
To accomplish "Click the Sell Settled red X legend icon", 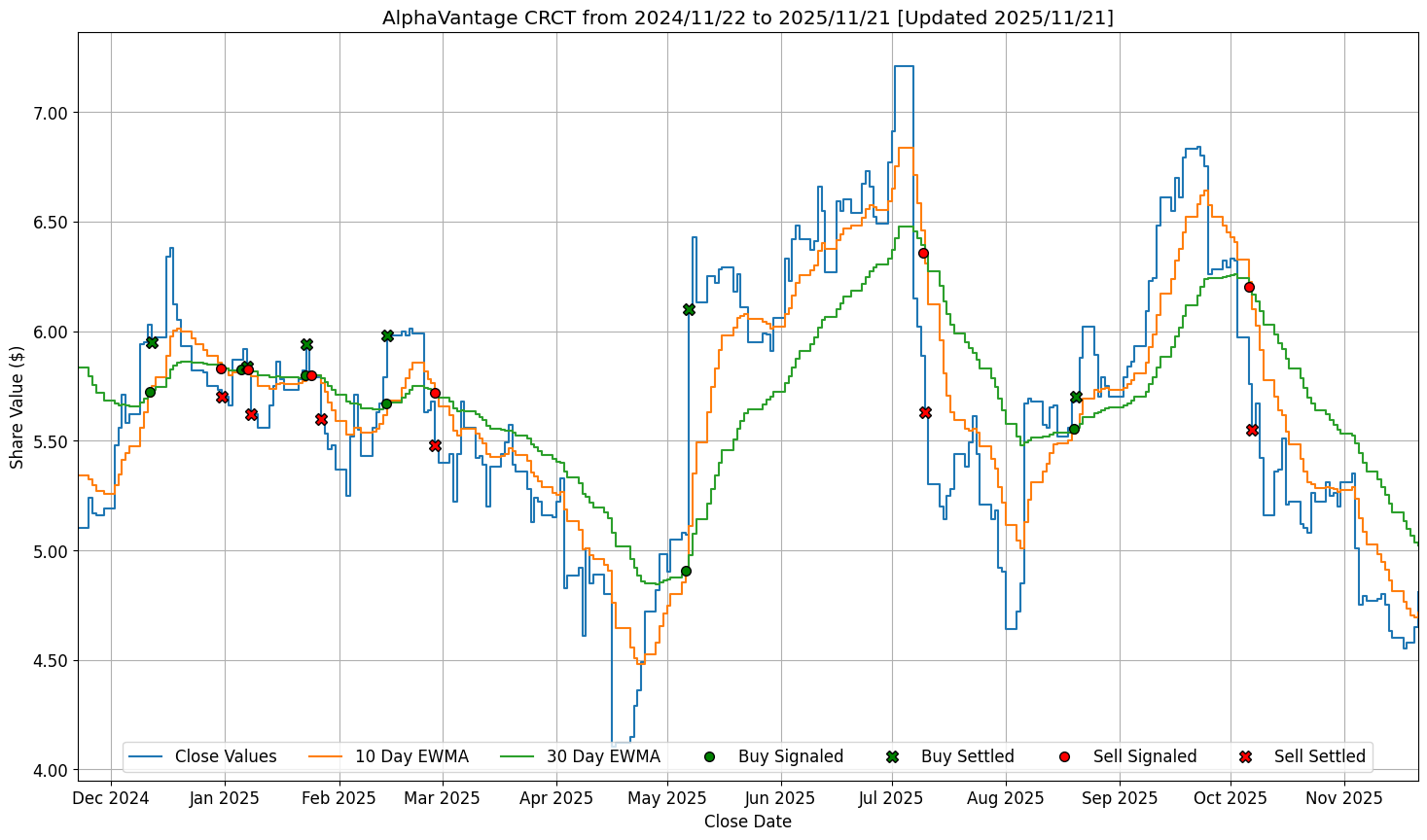I will pos(1245,756).
